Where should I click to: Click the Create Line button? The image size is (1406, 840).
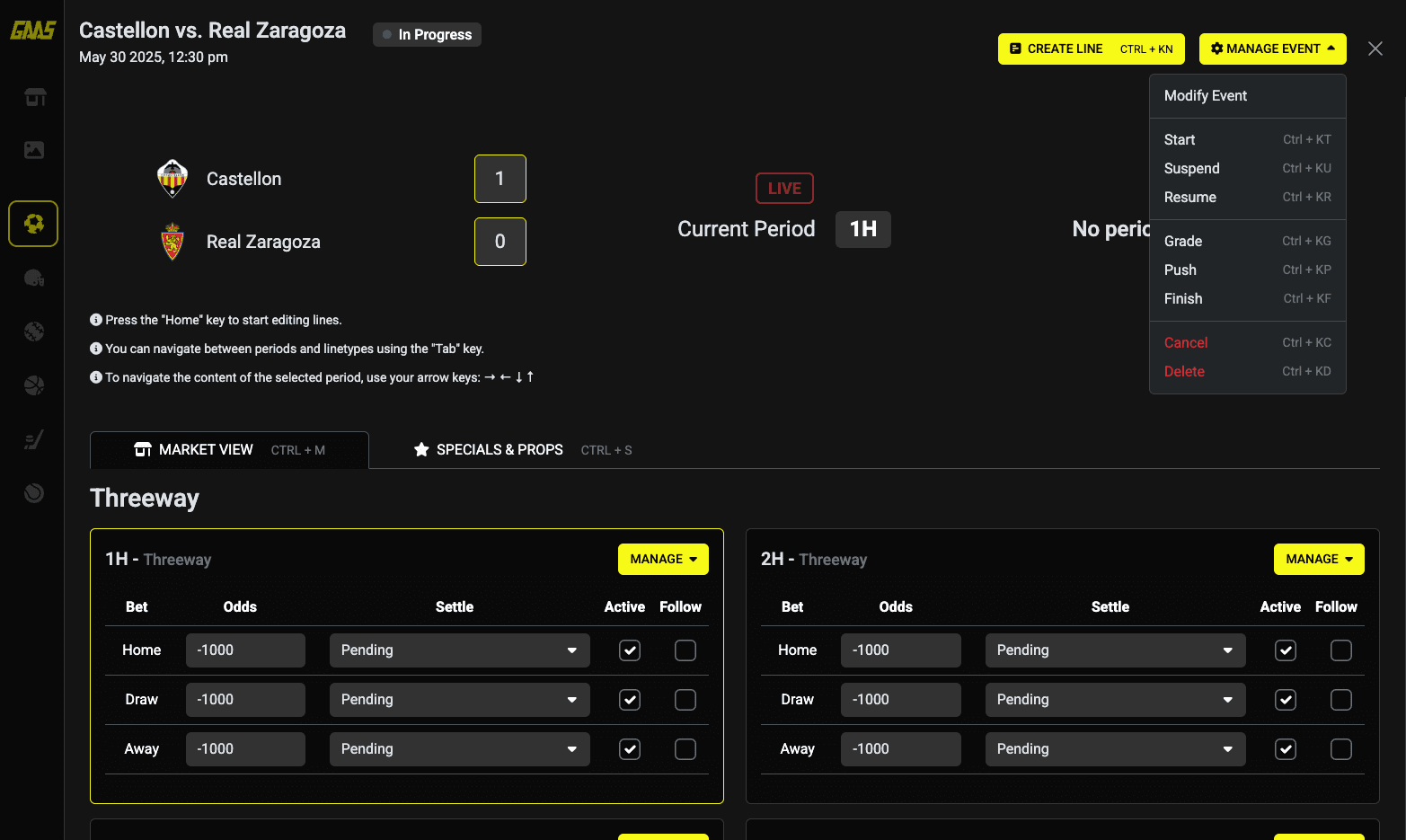pos(1091,49)
